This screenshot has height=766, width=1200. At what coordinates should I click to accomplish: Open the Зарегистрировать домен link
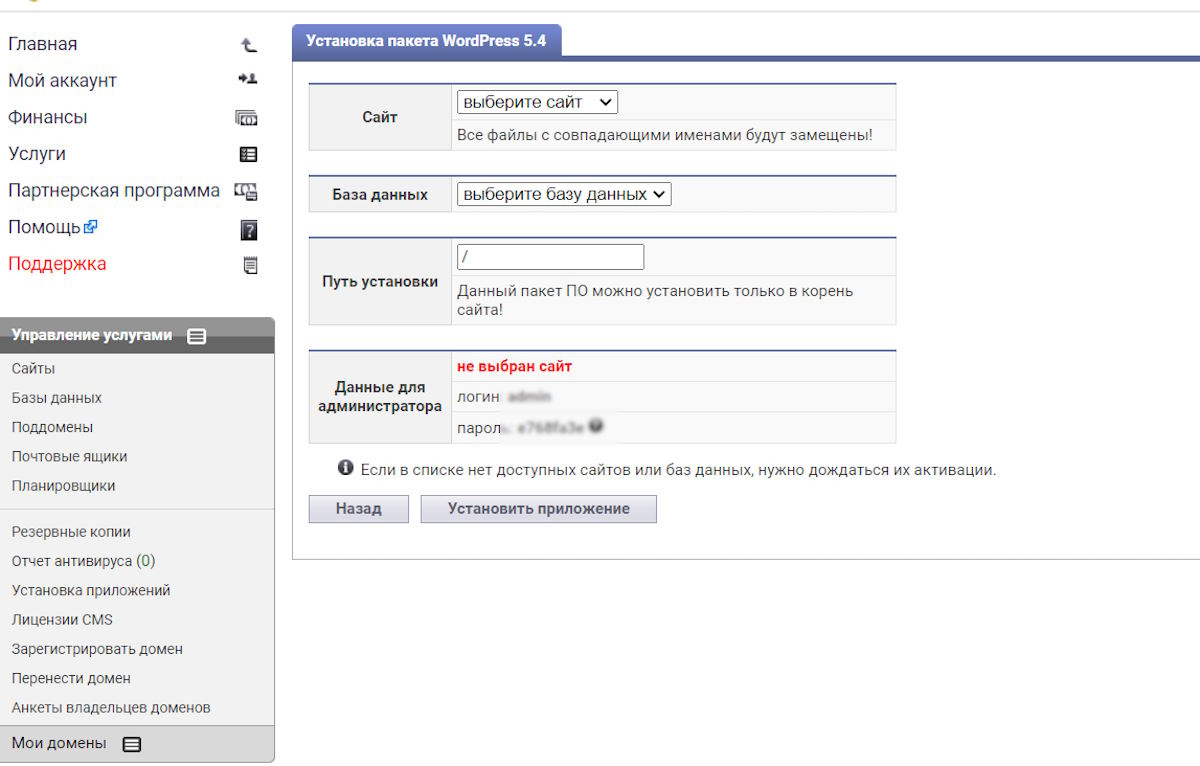(97, 649)
